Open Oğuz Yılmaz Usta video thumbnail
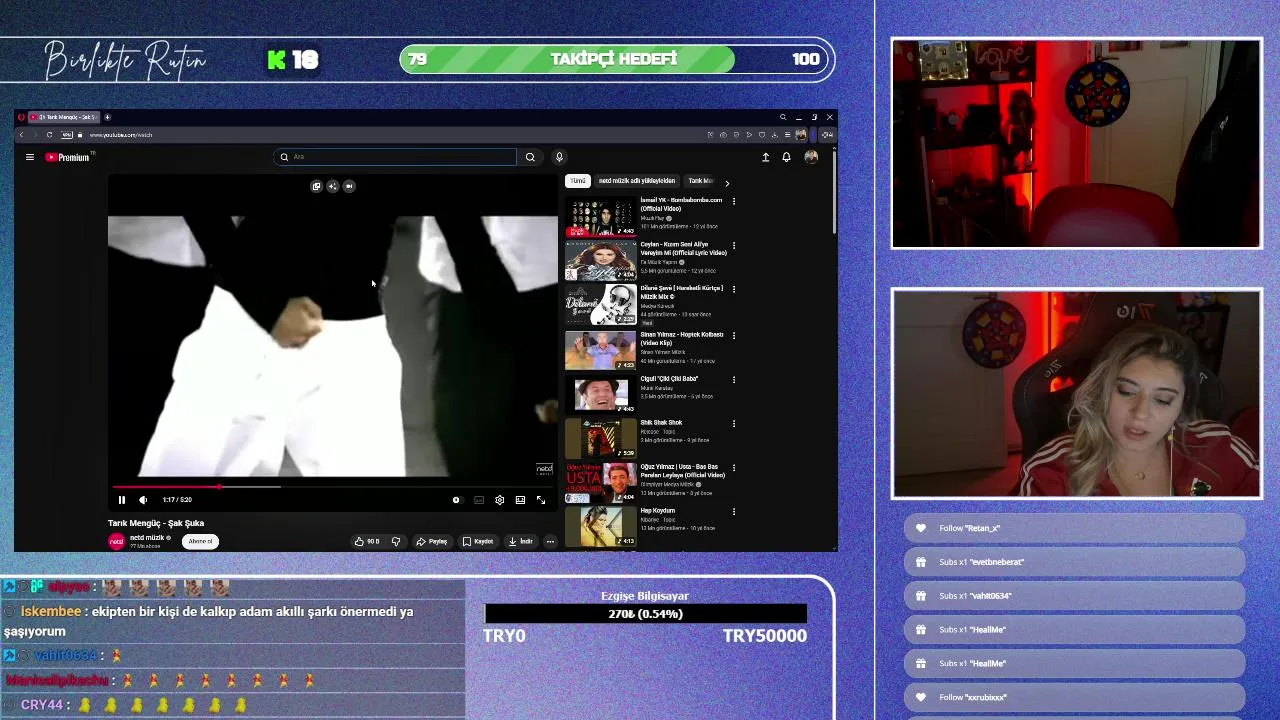This screenshot has width=1280, height=720. [601, 482]
